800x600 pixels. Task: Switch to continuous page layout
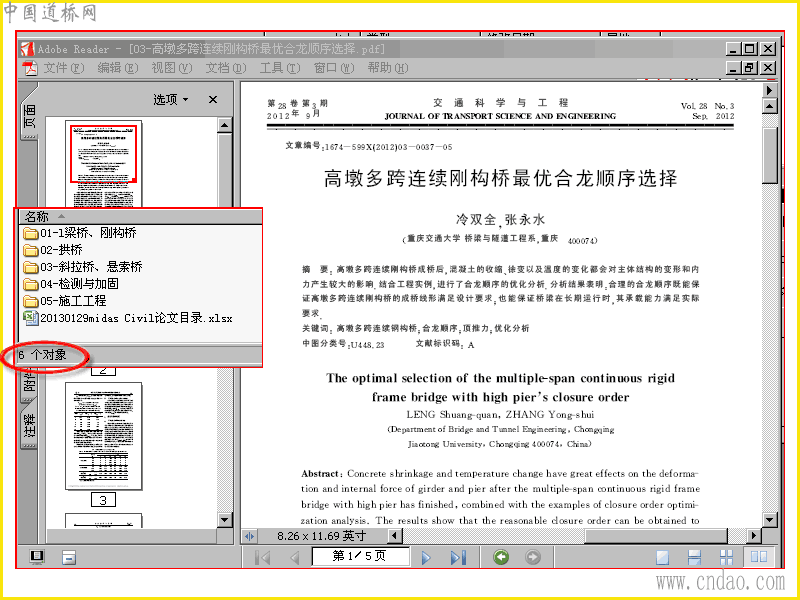694,557
